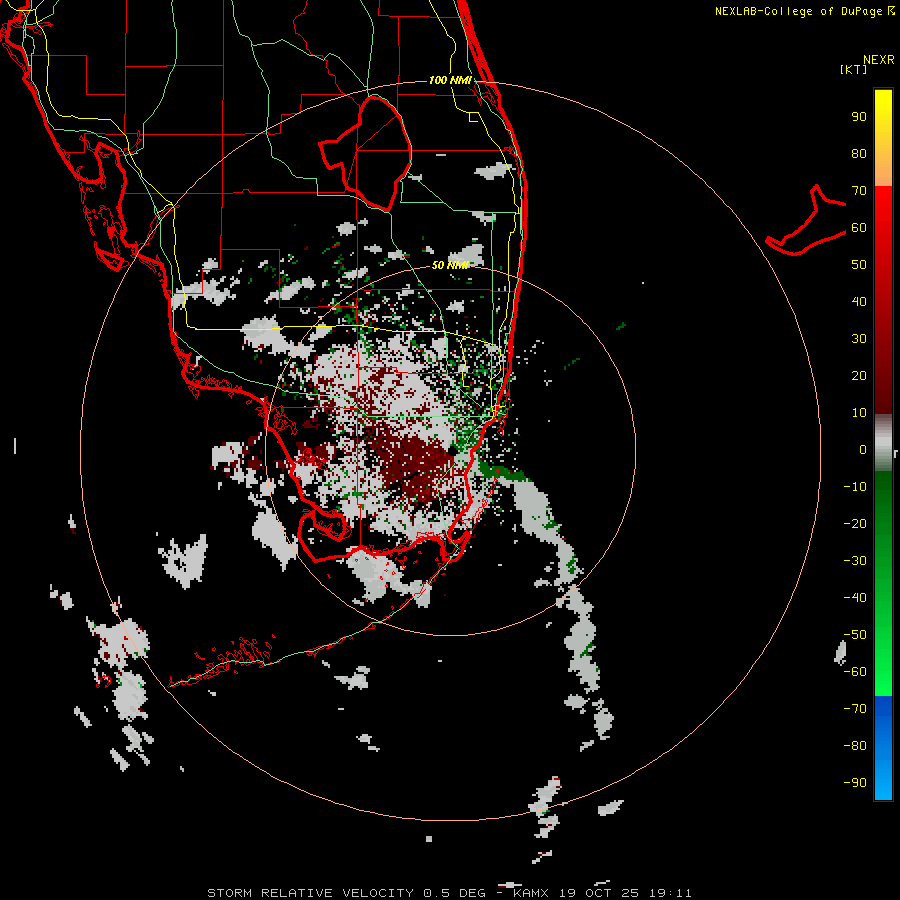This screenshot has height=900, width=900.
Task: Click the 60 value on the velocity scale
Action: tap(859, 228)
